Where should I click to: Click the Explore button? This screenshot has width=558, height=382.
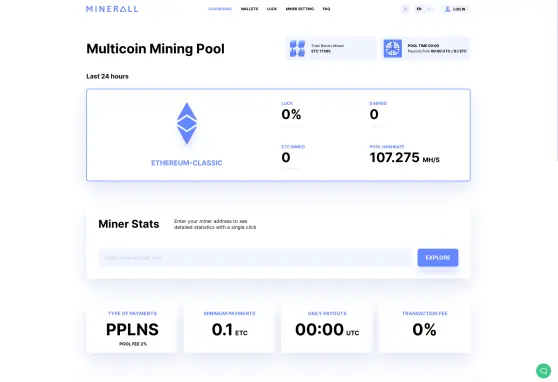click(438, 257)
